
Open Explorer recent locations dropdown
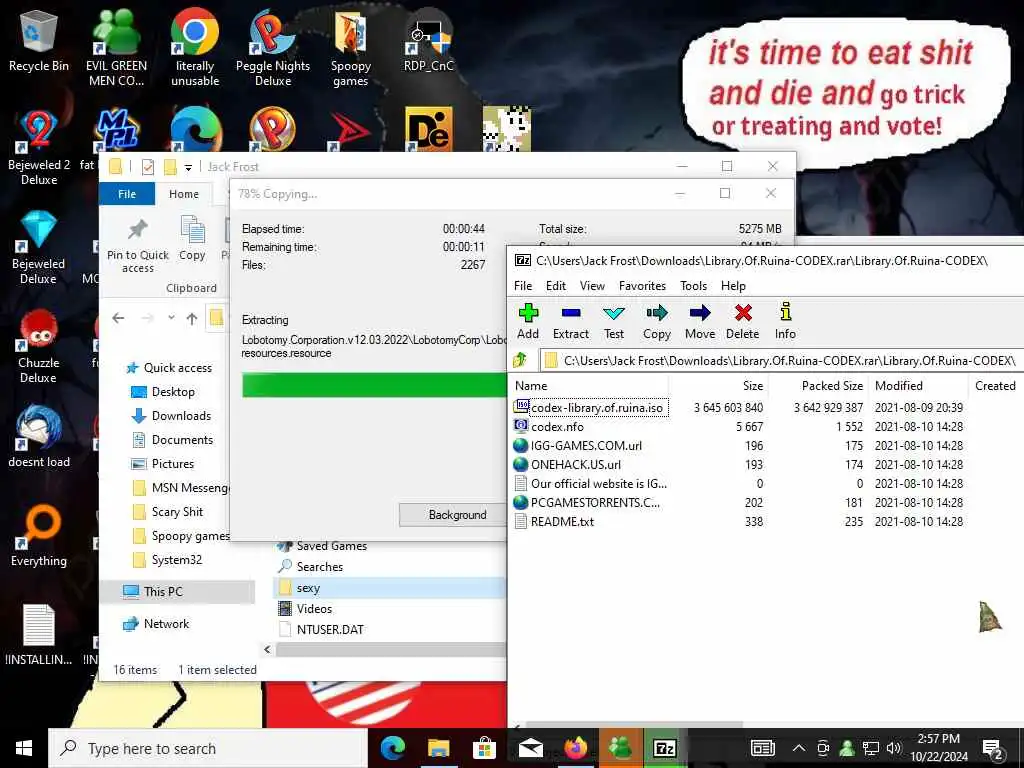click(x=171, y=318)
